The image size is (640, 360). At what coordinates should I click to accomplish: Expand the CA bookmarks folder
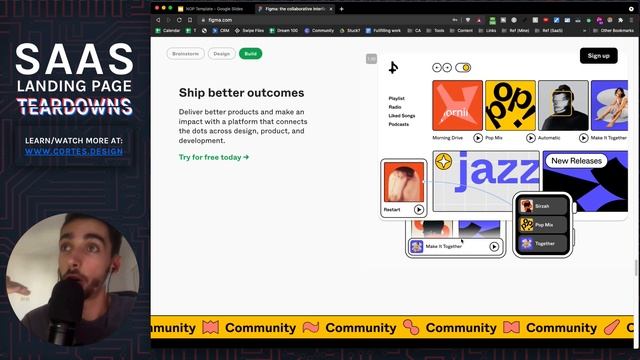coord(414,31)
